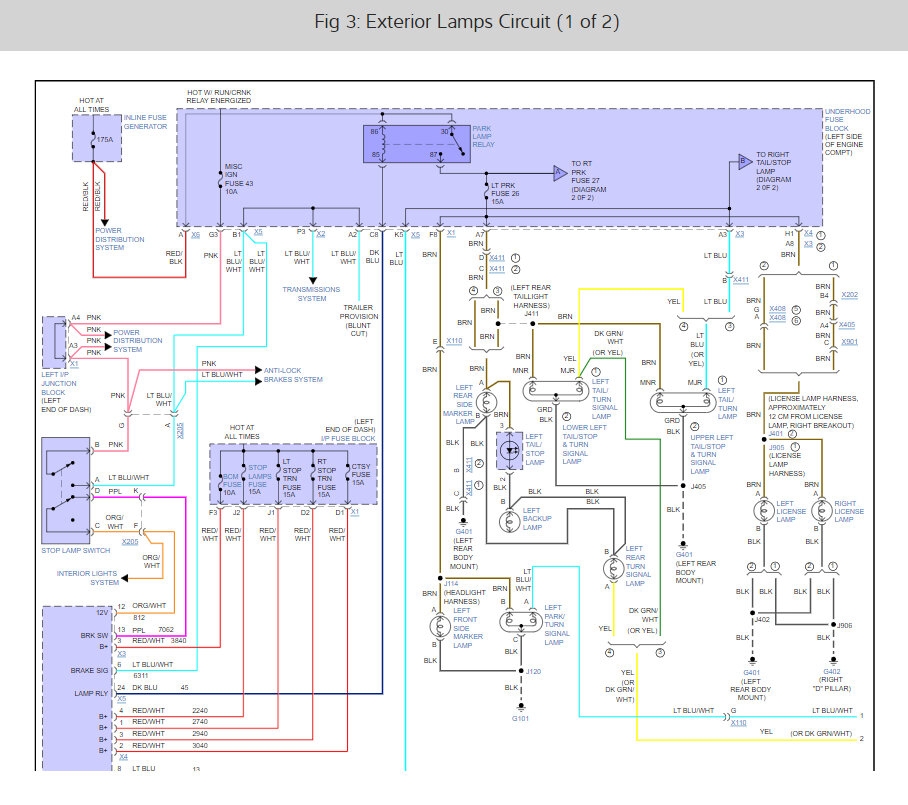Click the 'INTERIOR LIGHTS SYSTEM' label
This screenshot has width=908, height=805.
click(87, 577)
